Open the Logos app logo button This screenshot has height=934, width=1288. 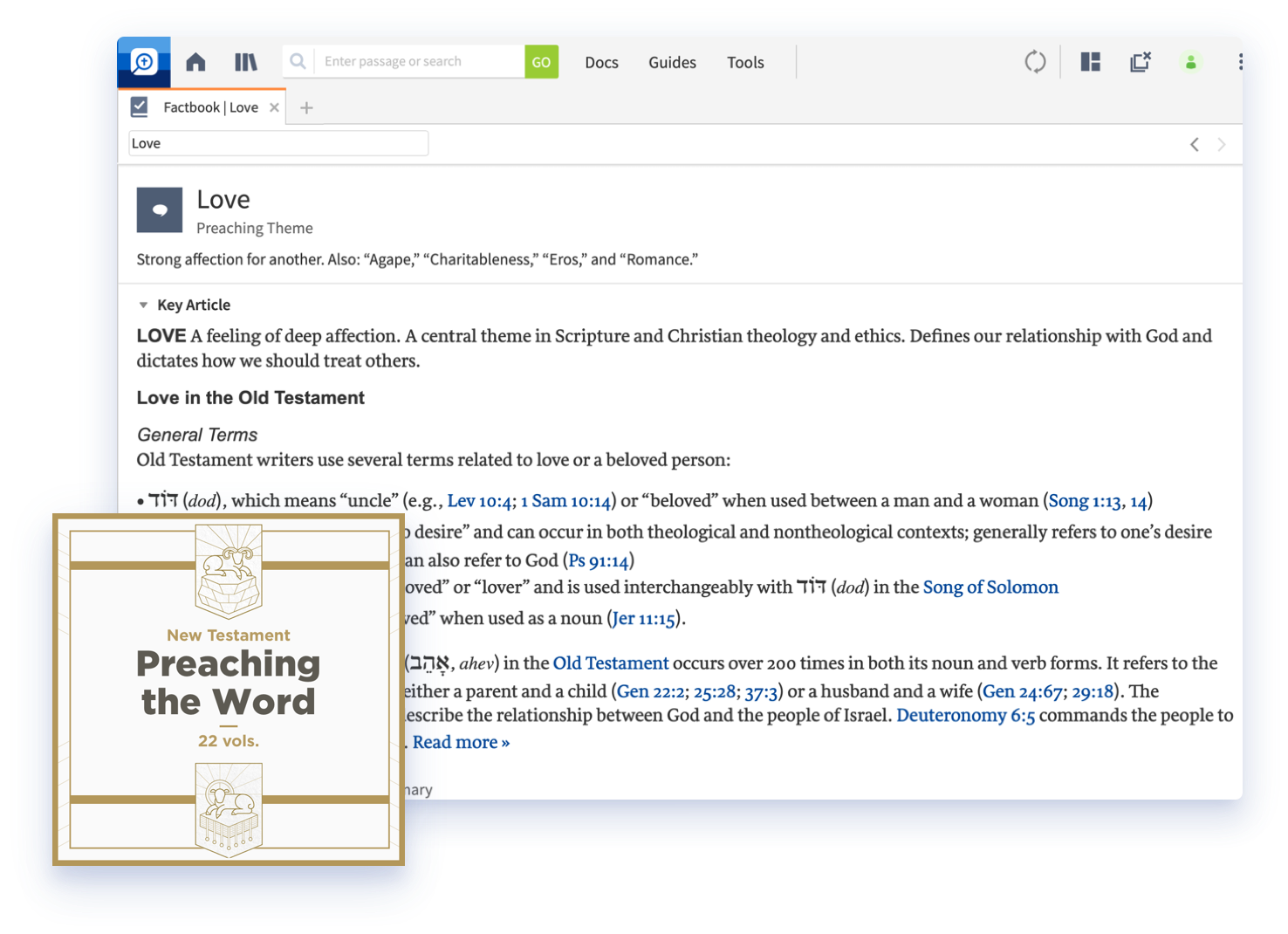pyautogui.click(x=144, y=62)
